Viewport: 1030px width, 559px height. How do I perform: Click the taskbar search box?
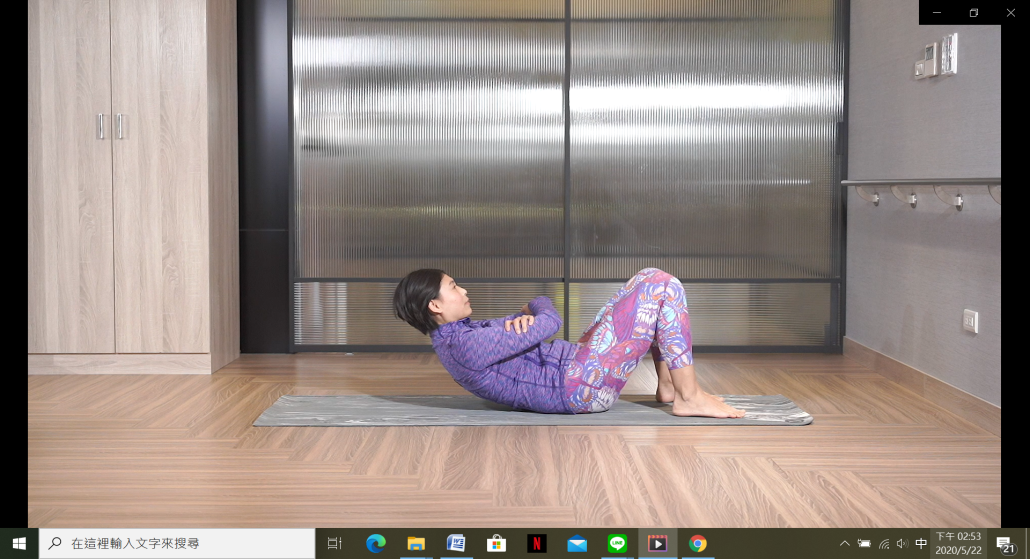177,543
